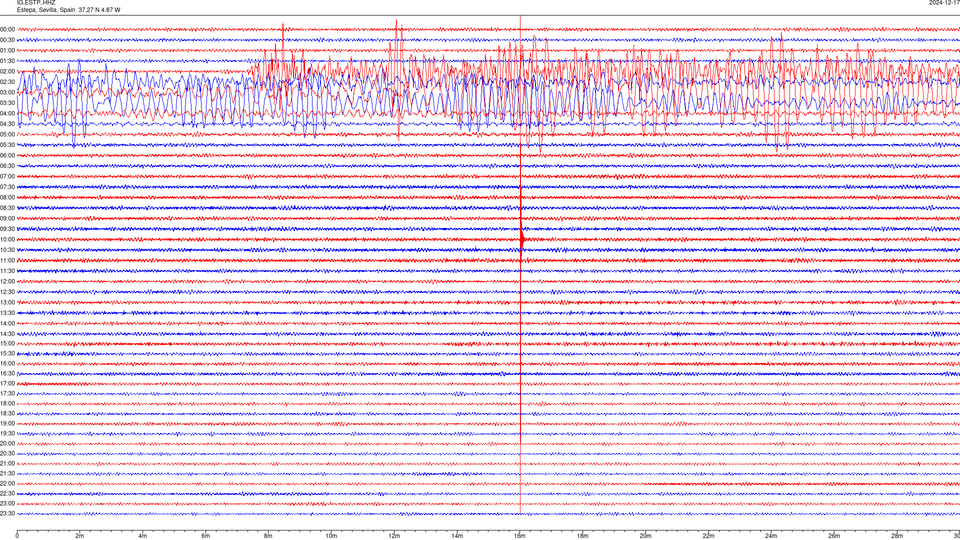Select the 20m axis tick label
The image size is (960, 540).
tap(645, 536)
